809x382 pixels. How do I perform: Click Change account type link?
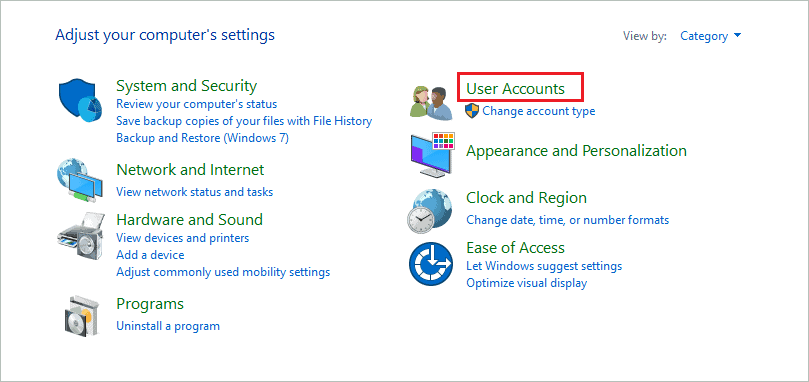pyautogui.click(x=539, y=111)
